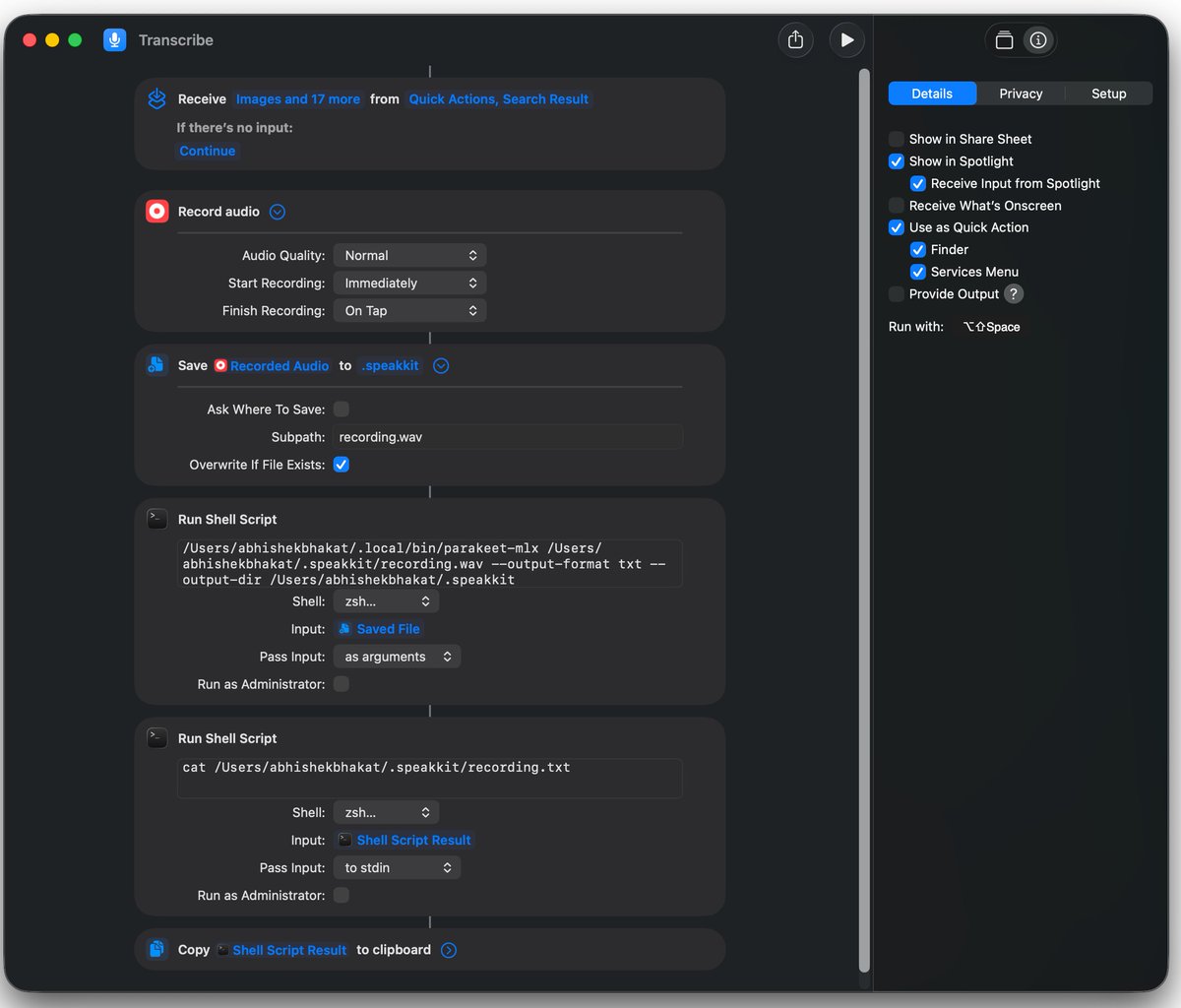This screenshot has width=1181, height=1008.
Task: Toggle Ask Where To Save on
Action: [341, 409]
